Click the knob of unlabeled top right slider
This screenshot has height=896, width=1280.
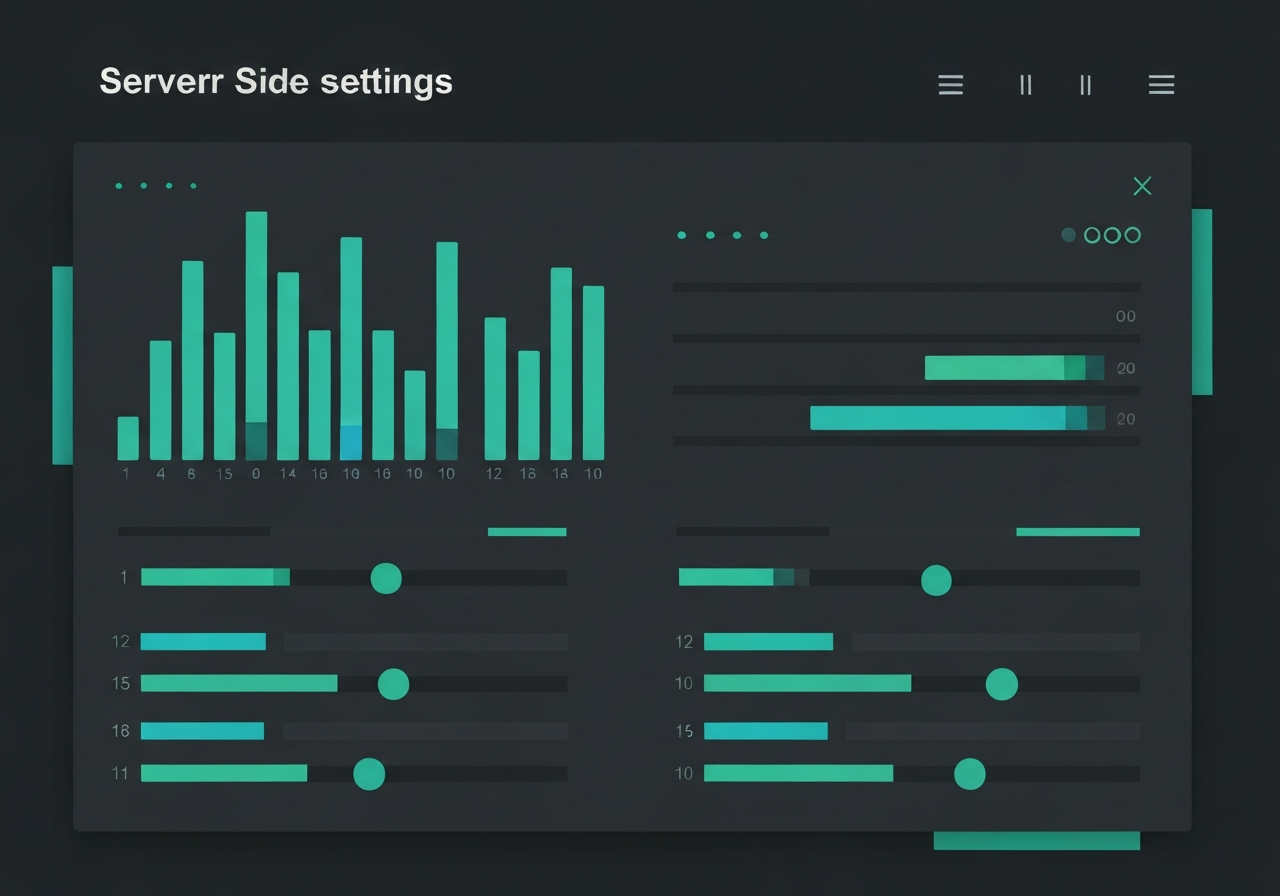point(936,580)
